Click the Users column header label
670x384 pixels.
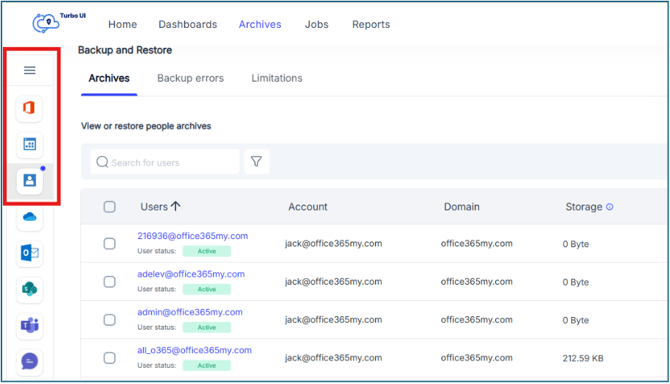(x=154, y=207)
